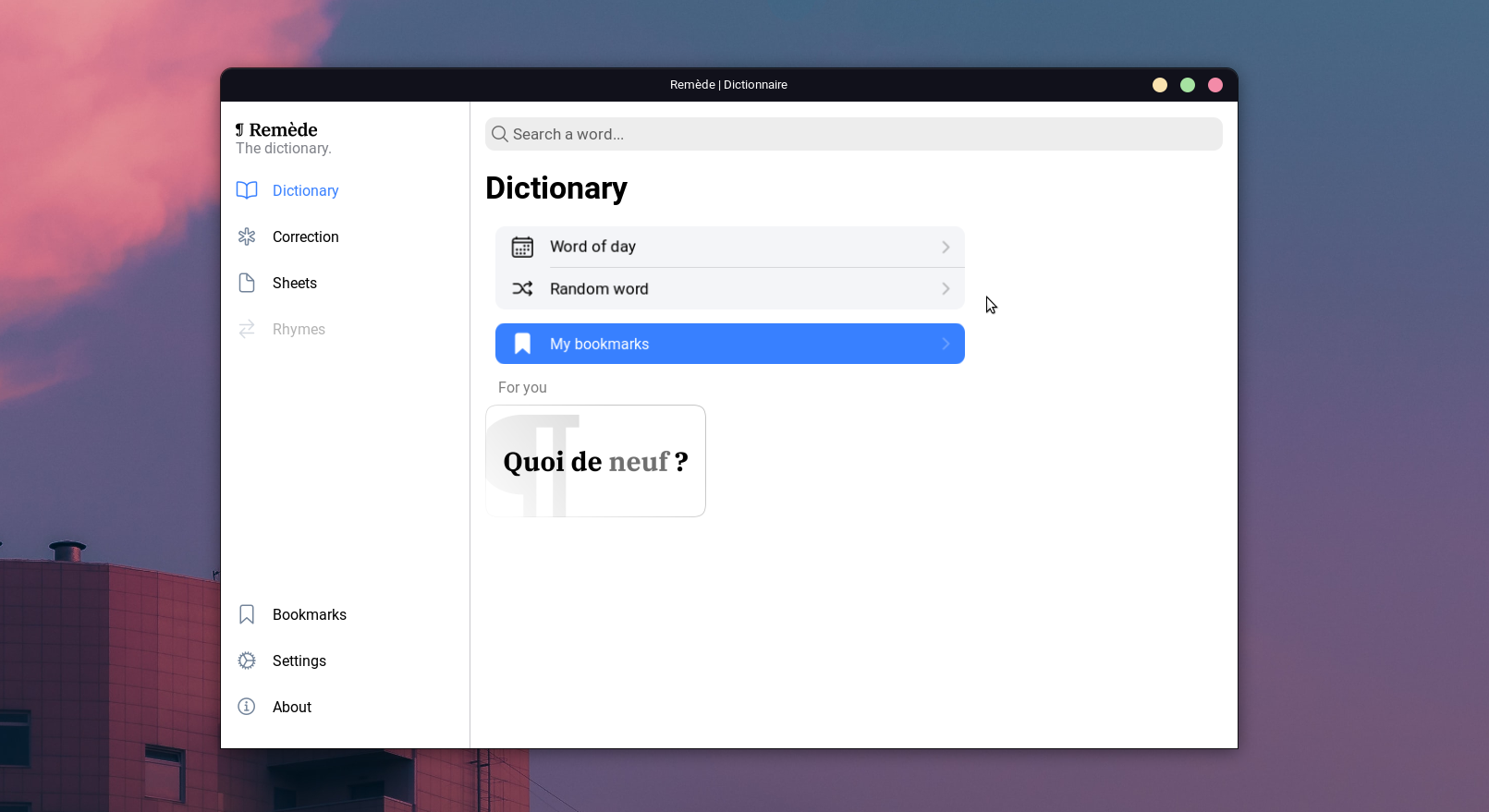The height and width of the screenshot is (812, 1489).
Task: Open My bookmarks blue button
Action: (x=730, y=344)
